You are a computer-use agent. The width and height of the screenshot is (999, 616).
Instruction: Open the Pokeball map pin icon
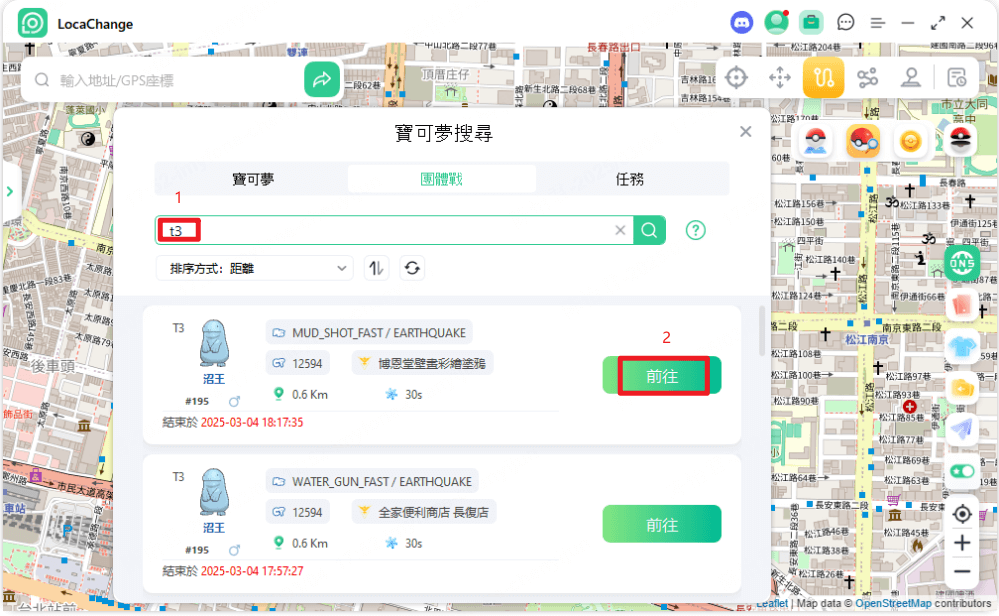pyautogui.click(x=816, y=141)
